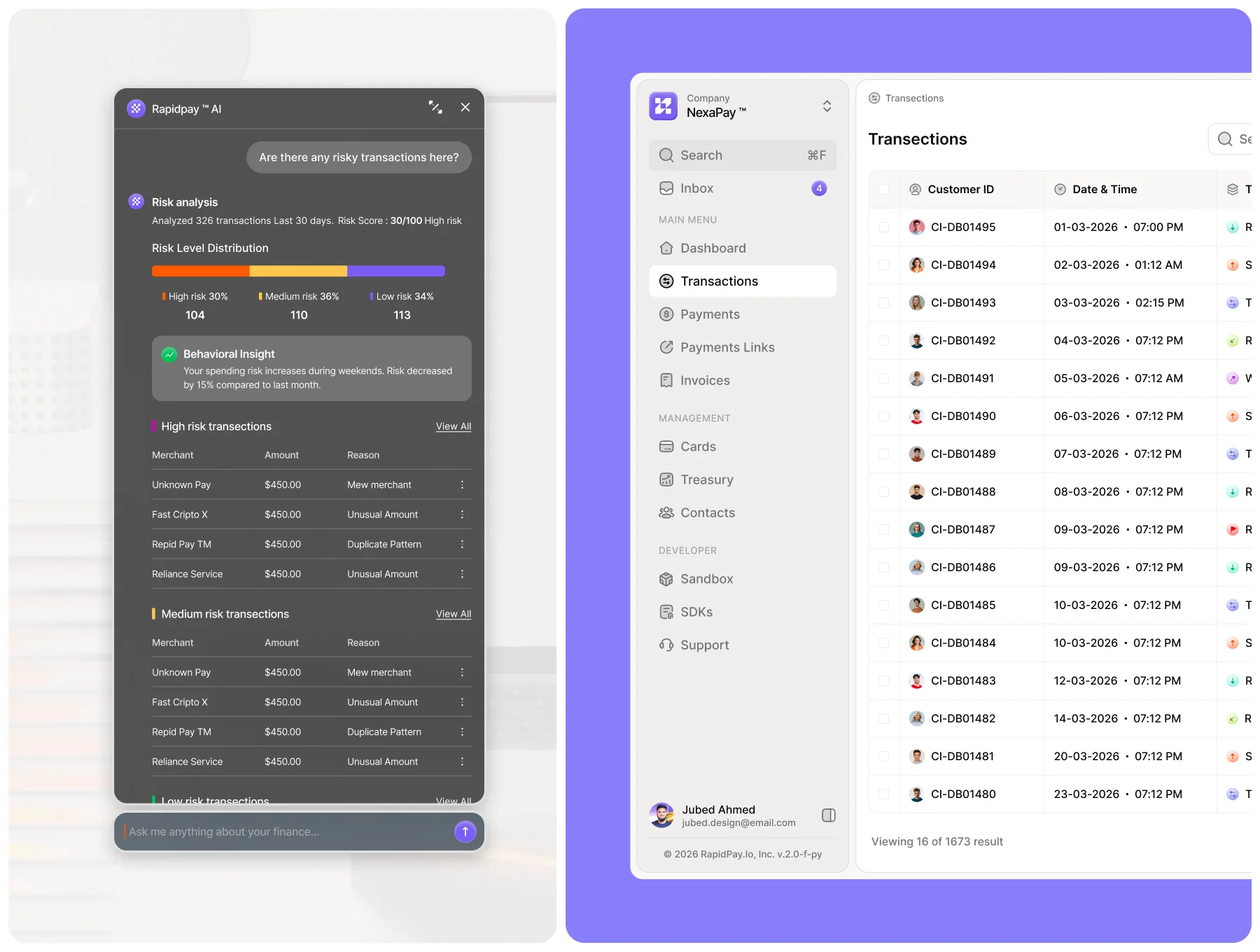This screenshot has width=1260, height=952.
Task: Open the Inbox menu item
Action: pyautogui.click(x=743, y=188)
